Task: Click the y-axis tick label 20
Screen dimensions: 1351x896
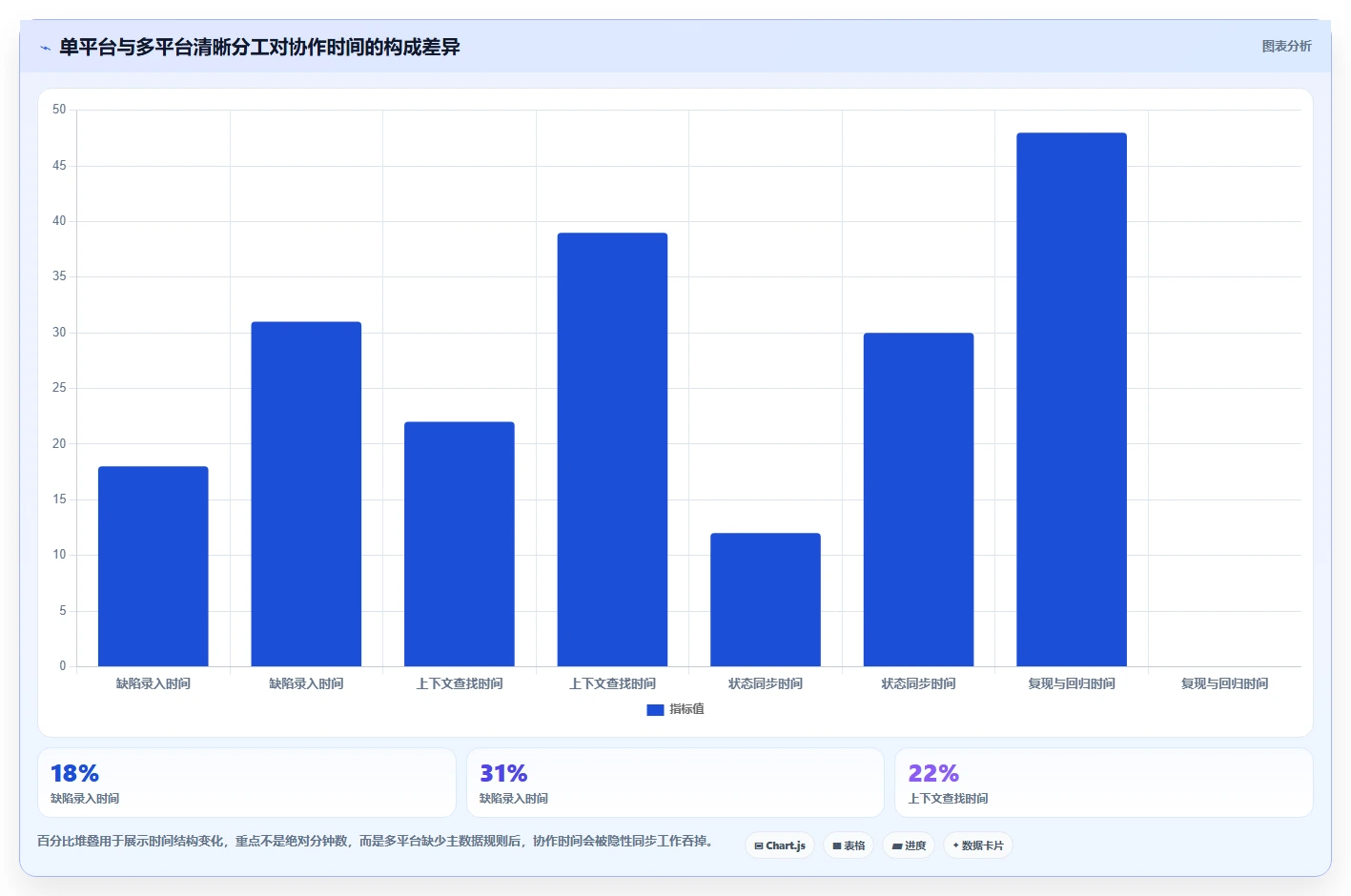Action: [x=59, y=444]
